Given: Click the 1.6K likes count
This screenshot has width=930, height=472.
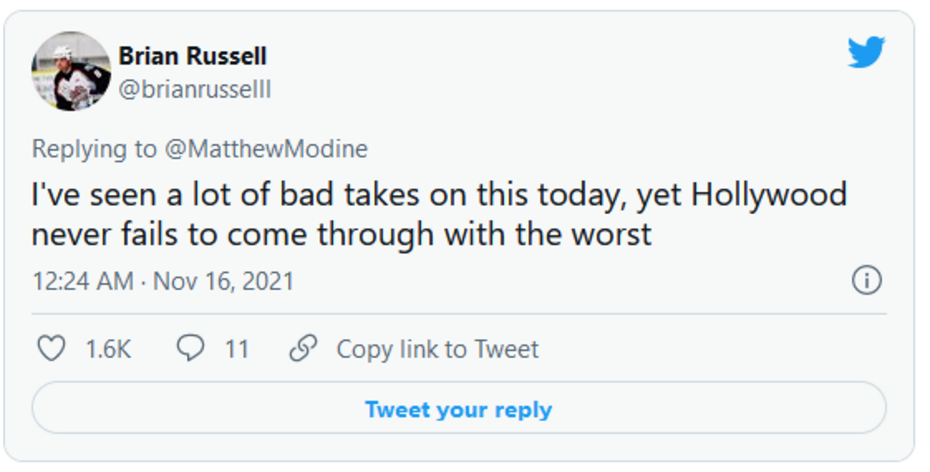Looking at the screenshot, I should point(108,349).
